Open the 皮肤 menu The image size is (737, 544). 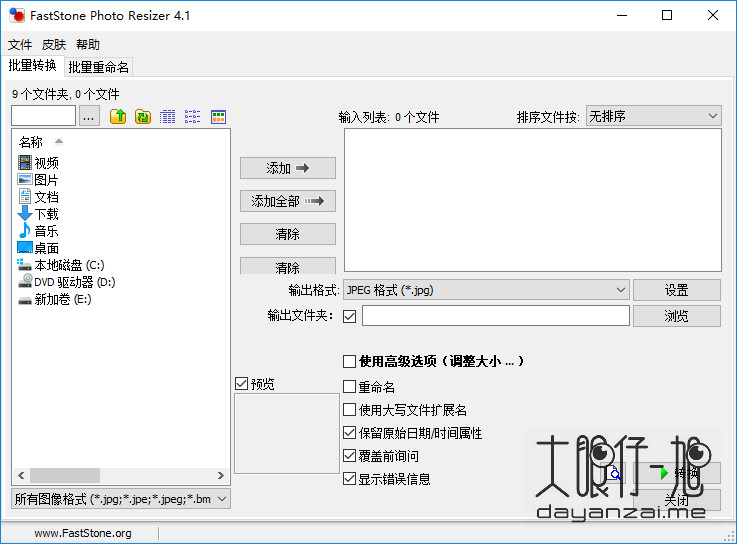tap(54, 45)
